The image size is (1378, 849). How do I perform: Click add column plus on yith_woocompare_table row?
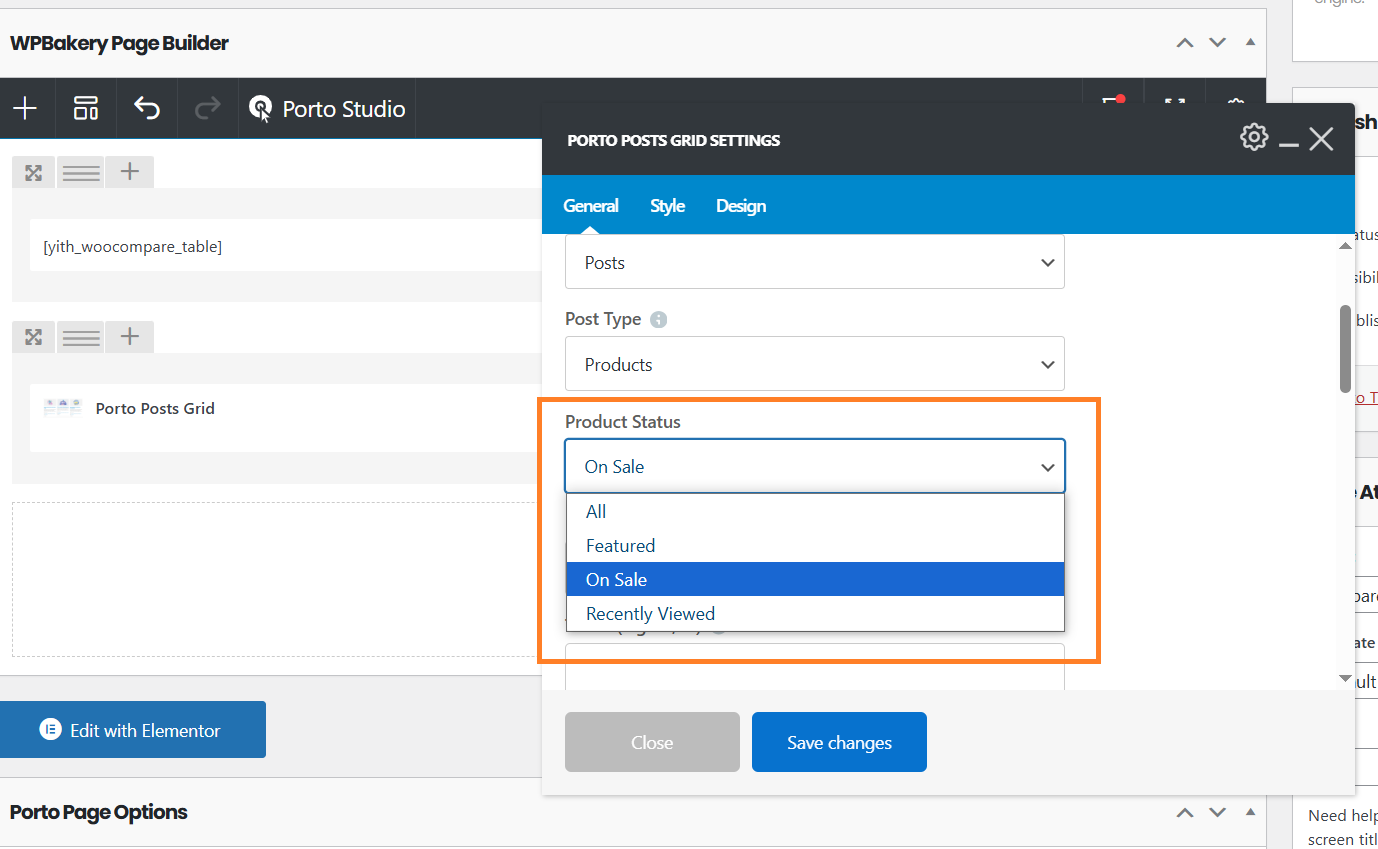coord(129,172)
